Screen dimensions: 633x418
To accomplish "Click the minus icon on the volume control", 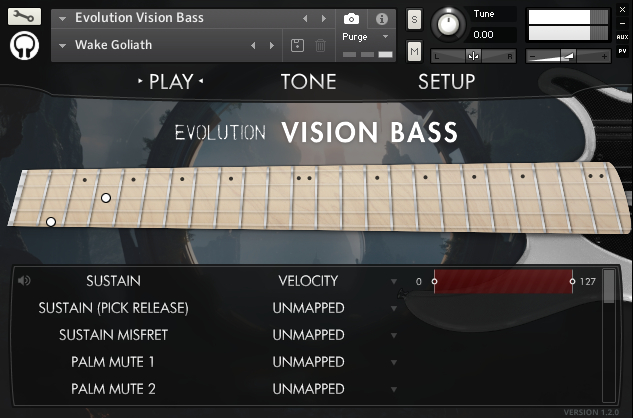I will (x=532, y=57).
